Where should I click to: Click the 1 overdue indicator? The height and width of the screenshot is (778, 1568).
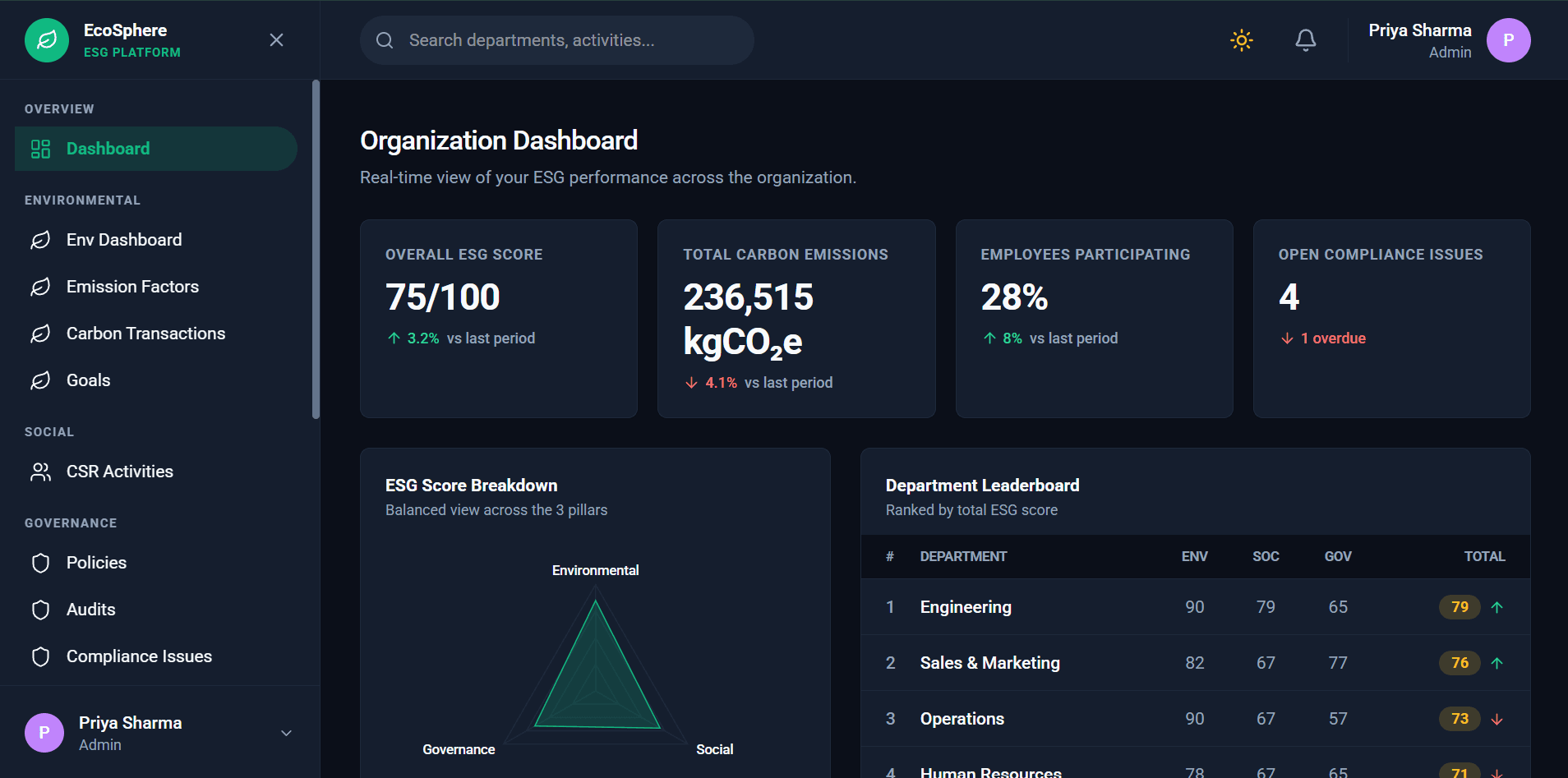1323,338
